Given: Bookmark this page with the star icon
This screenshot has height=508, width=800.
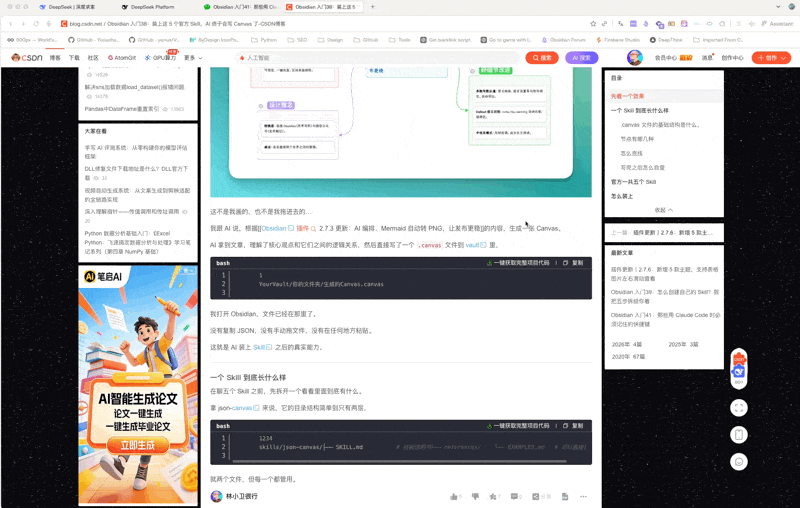Looking at the screenshot, I should (x=593, y=23).
